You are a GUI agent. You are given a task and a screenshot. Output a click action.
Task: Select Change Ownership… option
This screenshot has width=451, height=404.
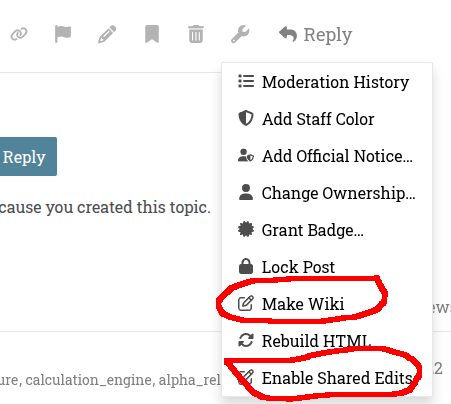coord(327,193)
